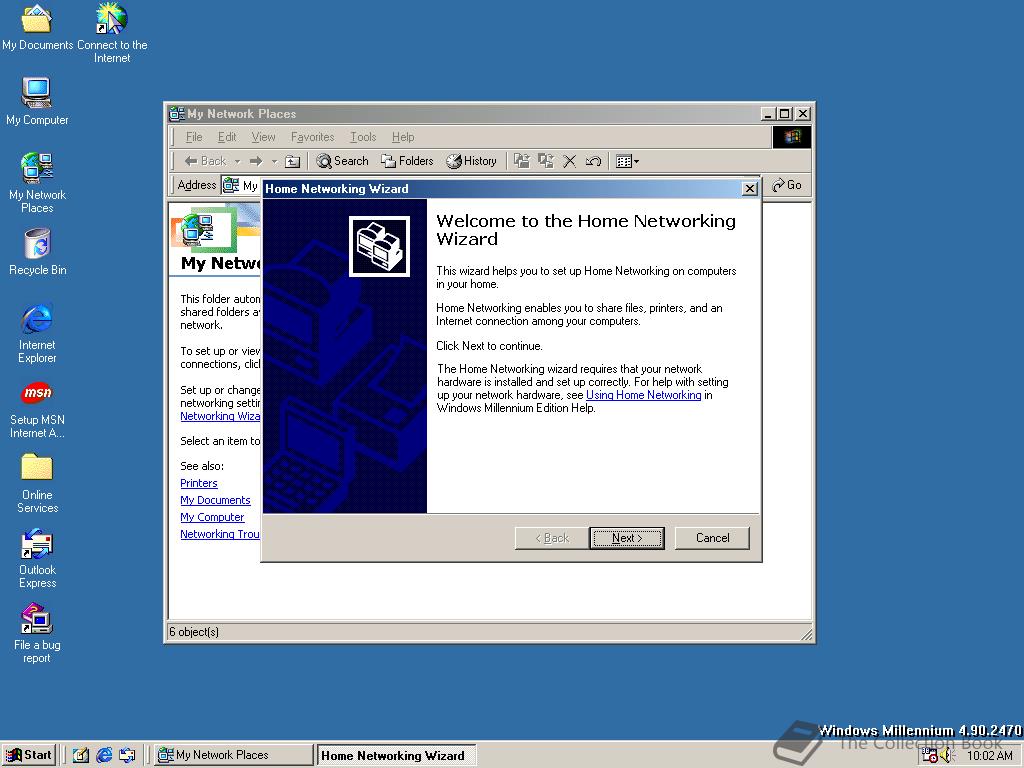Click the Windows logo throbber in window

(x=792, y=137)
